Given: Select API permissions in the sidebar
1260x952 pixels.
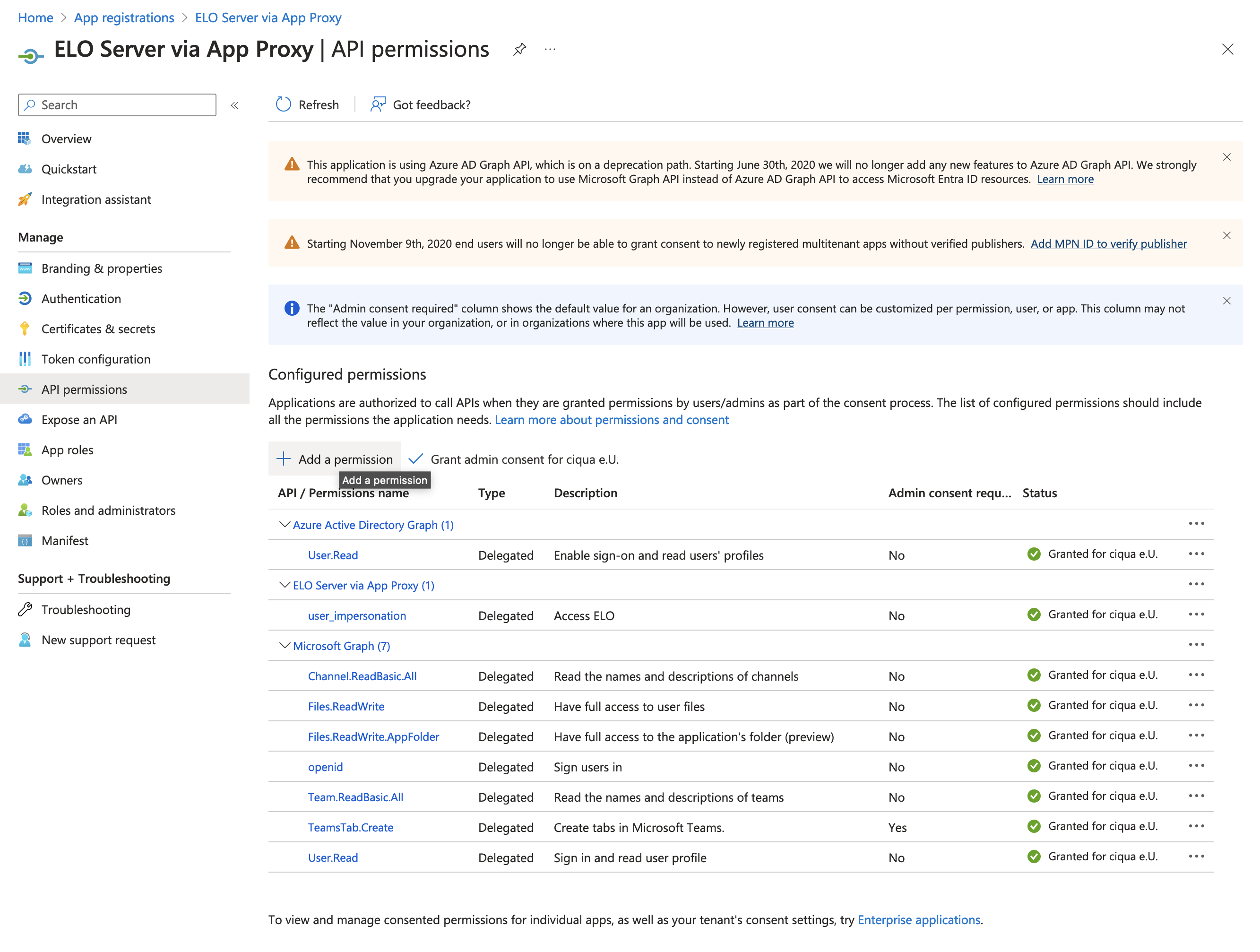Looking at the screenshot, I should click(x=125, y=389).
